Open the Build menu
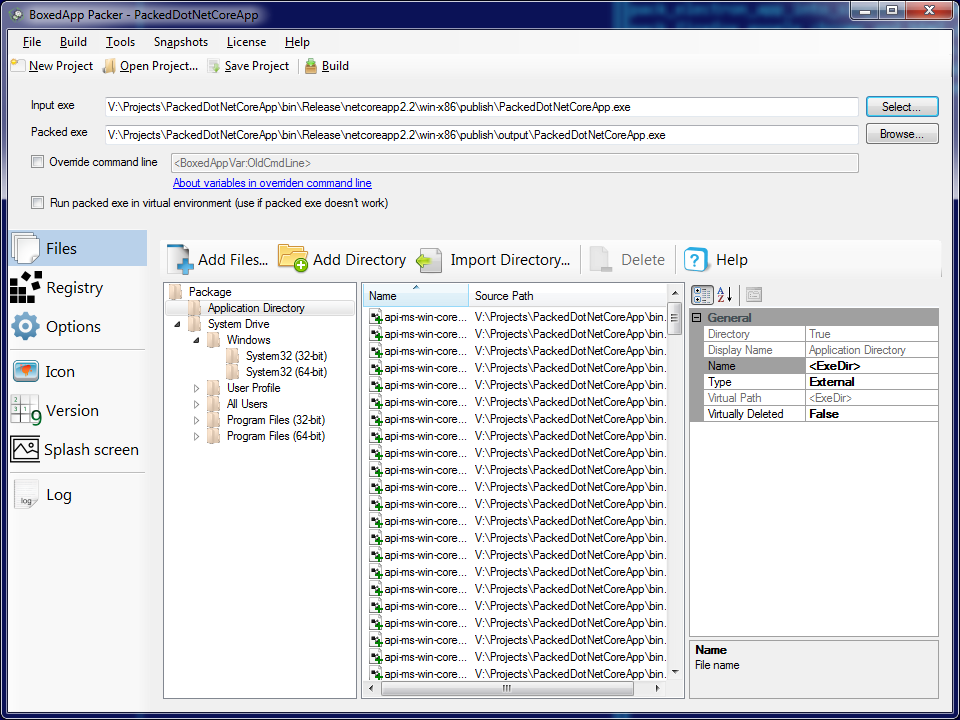Screen dimensions: 960x720 click(x=73, y=42)
